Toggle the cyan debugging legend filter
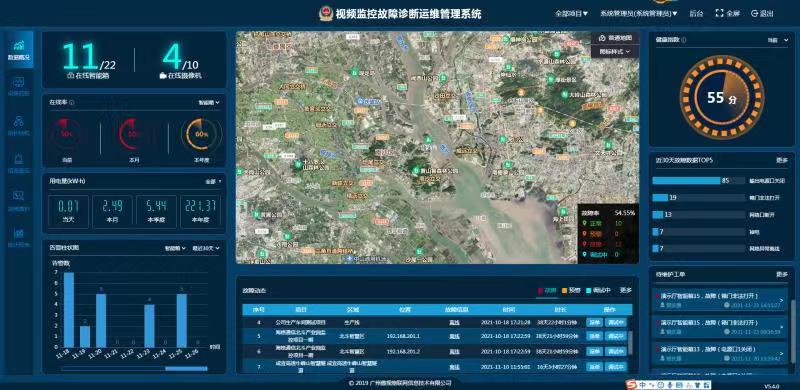Image resolution: width=800 pixels, height=390 pixels. click(x=598, y=290)
